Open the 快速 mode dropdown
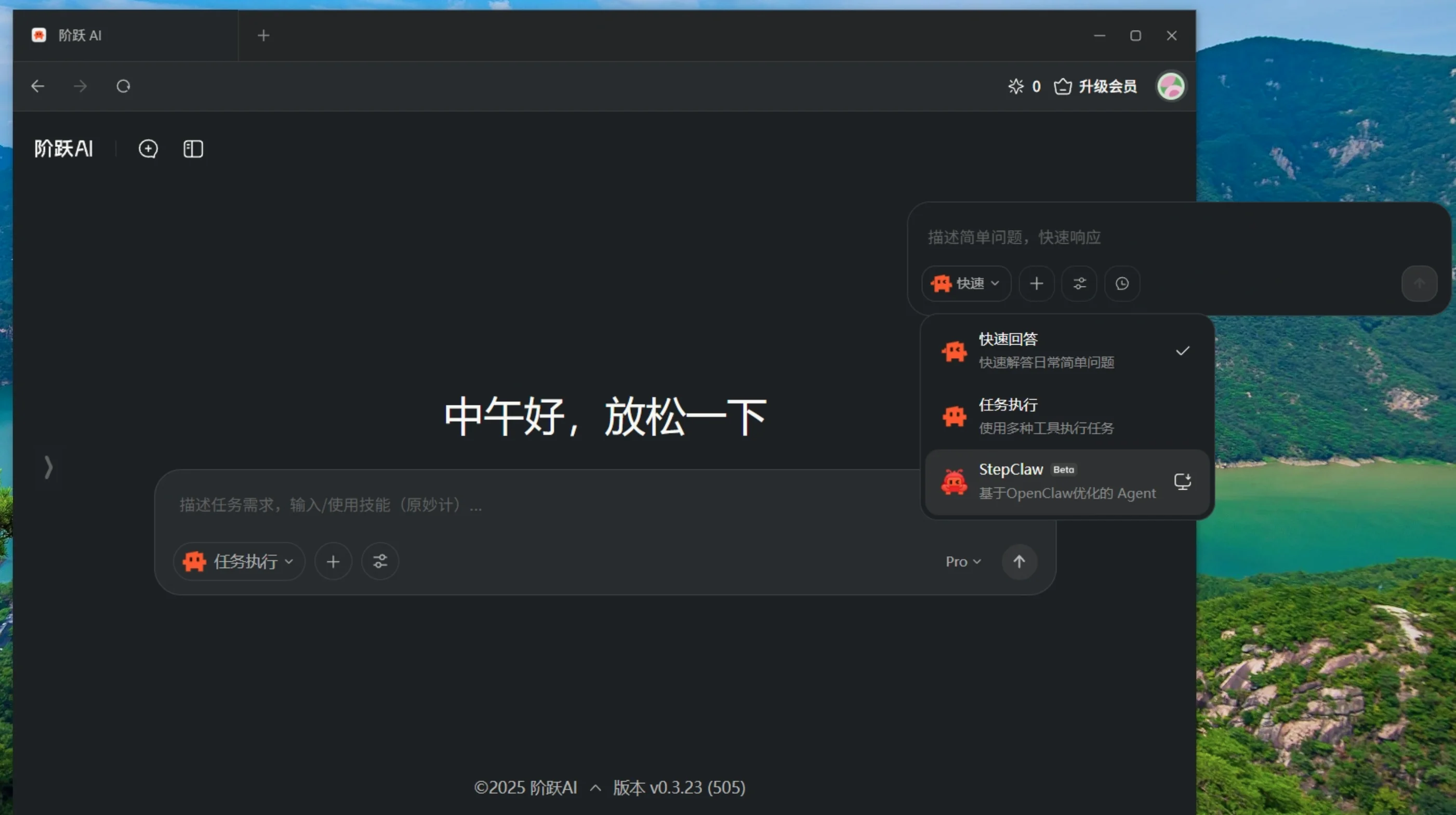This screenshot has height=815, width=1456. 966,284
